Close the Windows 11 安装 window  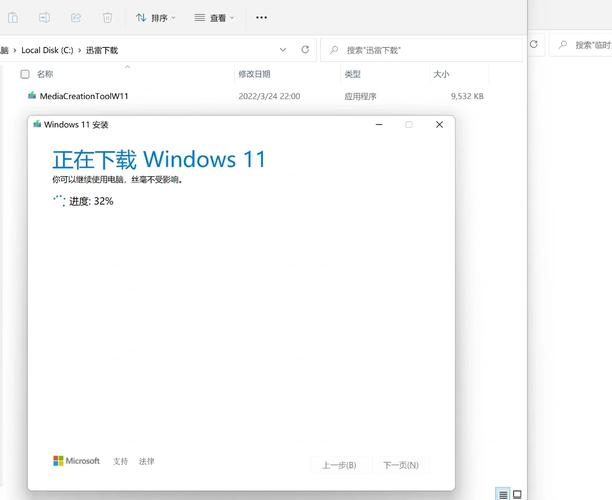pyautogui.click(x=439, y=125)
